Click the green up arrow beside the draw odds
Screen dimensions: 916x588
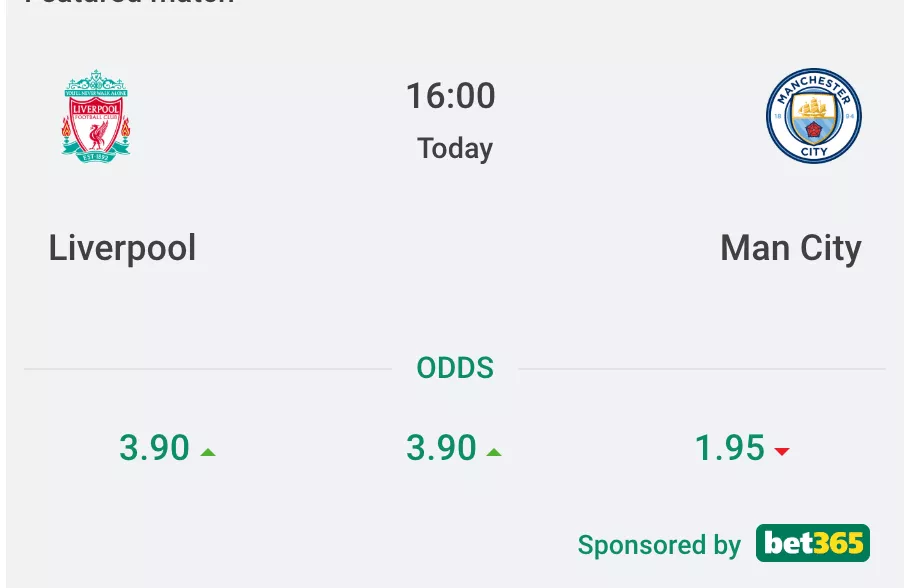(494, 452)
